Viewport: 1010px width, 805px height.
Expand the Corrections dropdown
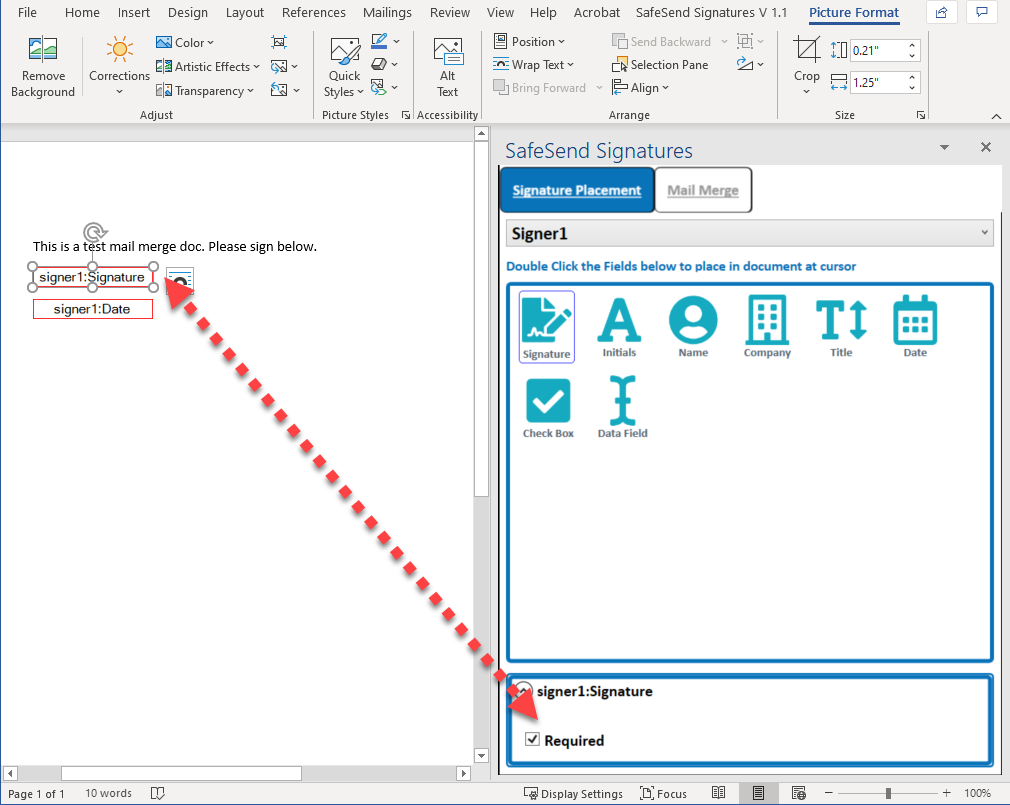119,67
